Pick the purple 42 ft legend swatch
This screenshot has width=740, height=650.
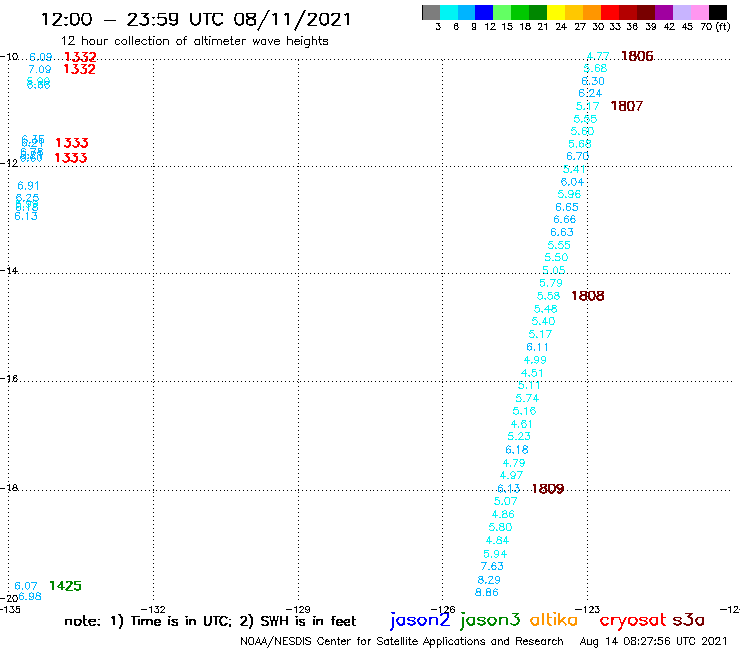664,12
